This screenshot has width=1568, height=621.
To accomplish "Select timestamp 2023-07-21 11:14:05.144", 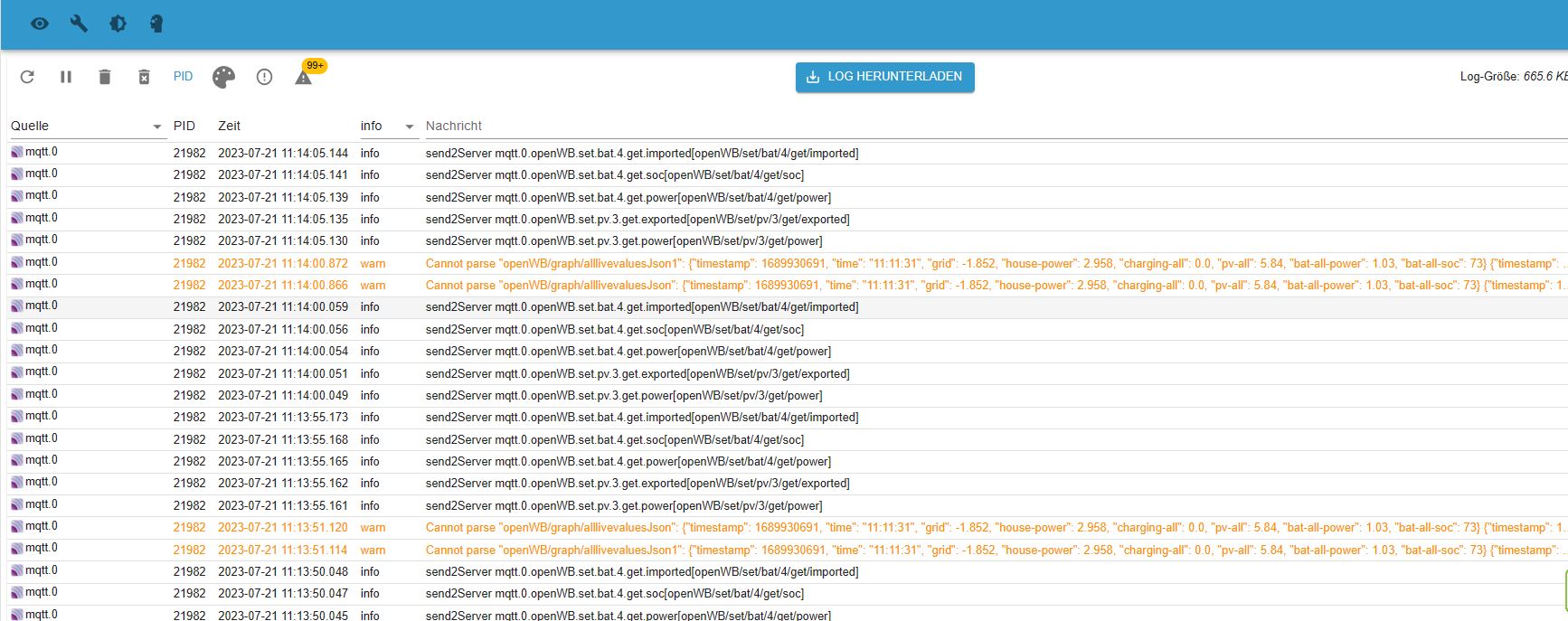I will pyautogui.click(x=283, y=154).
